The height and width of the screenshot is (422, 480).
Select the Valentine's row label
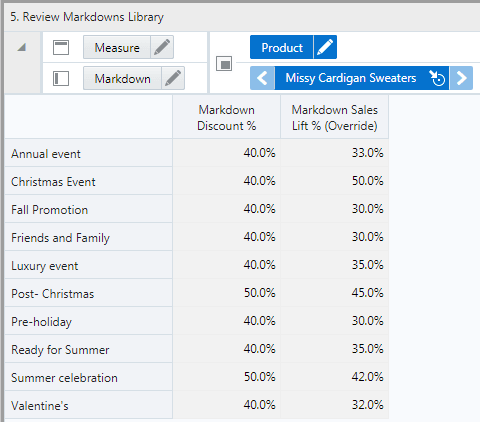[40, 406]
